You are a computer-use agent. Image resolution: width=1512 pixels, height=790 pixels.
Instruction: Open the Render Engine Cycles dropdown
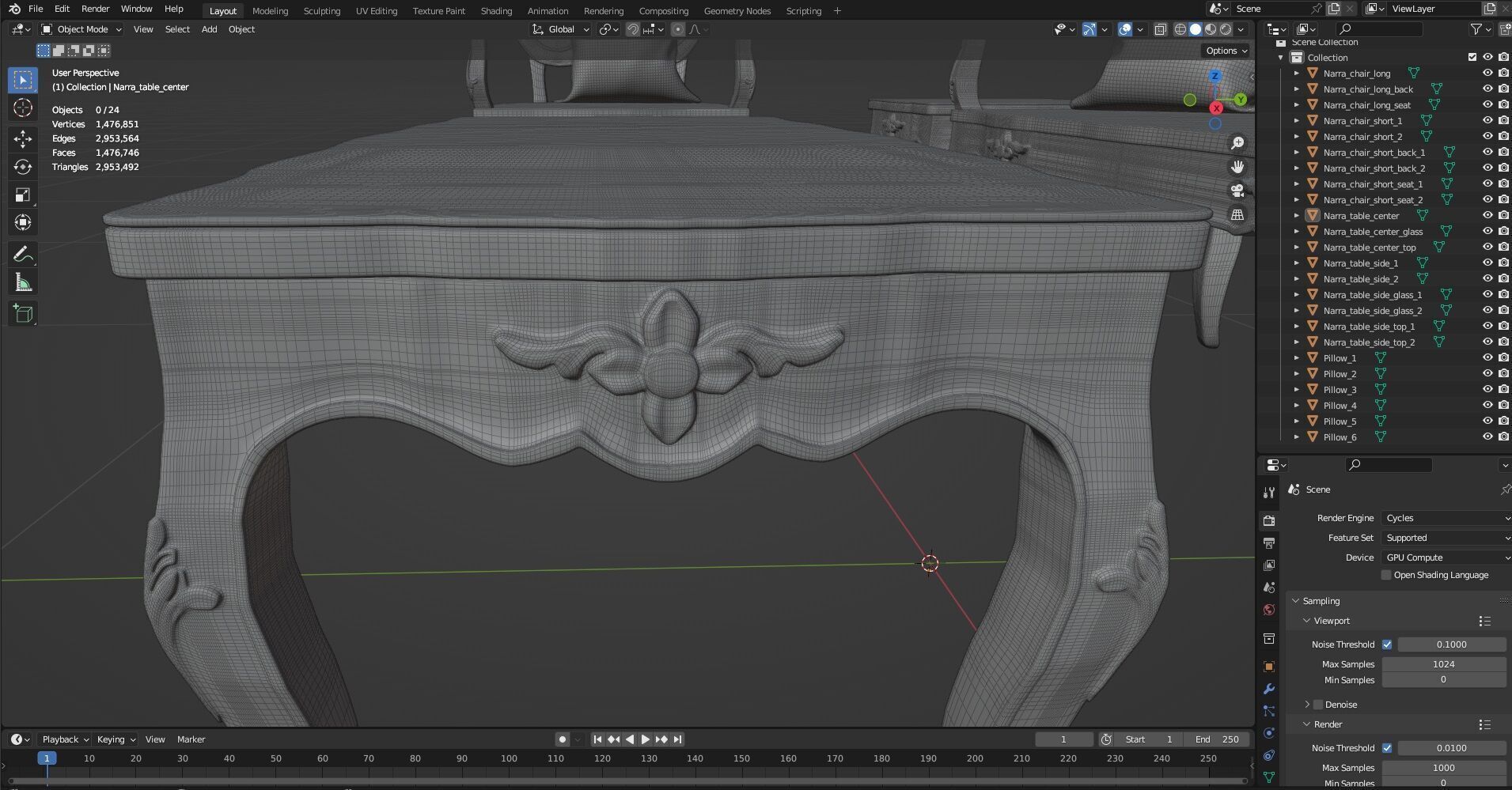tap(1447, 518)
